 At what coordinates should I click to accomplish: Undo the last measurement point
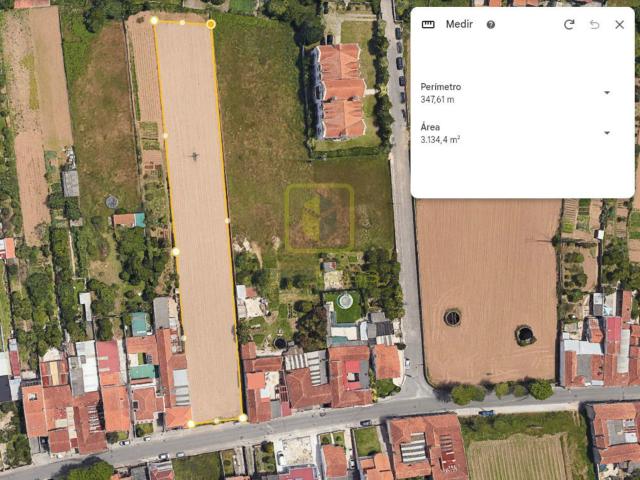click(x=594, y=24)
